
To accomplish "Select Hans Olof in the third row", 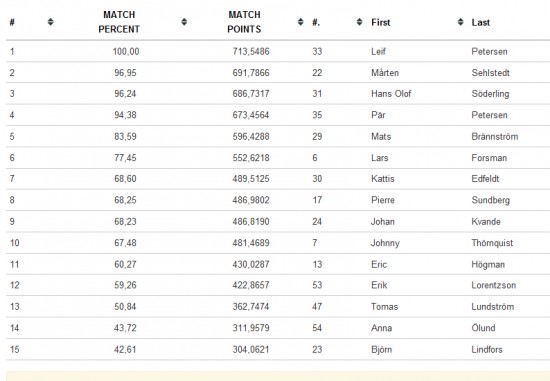I will coord(391,94).
